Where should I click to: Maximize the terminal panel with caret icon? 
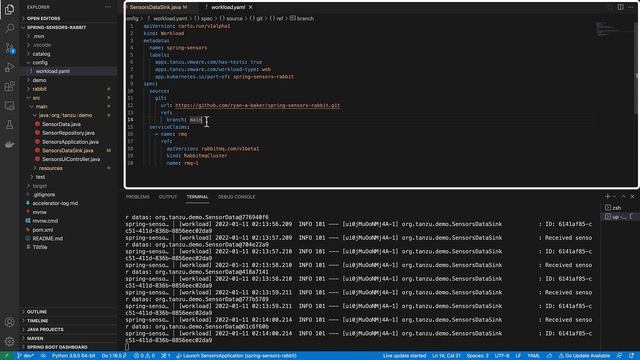(623, 196)
